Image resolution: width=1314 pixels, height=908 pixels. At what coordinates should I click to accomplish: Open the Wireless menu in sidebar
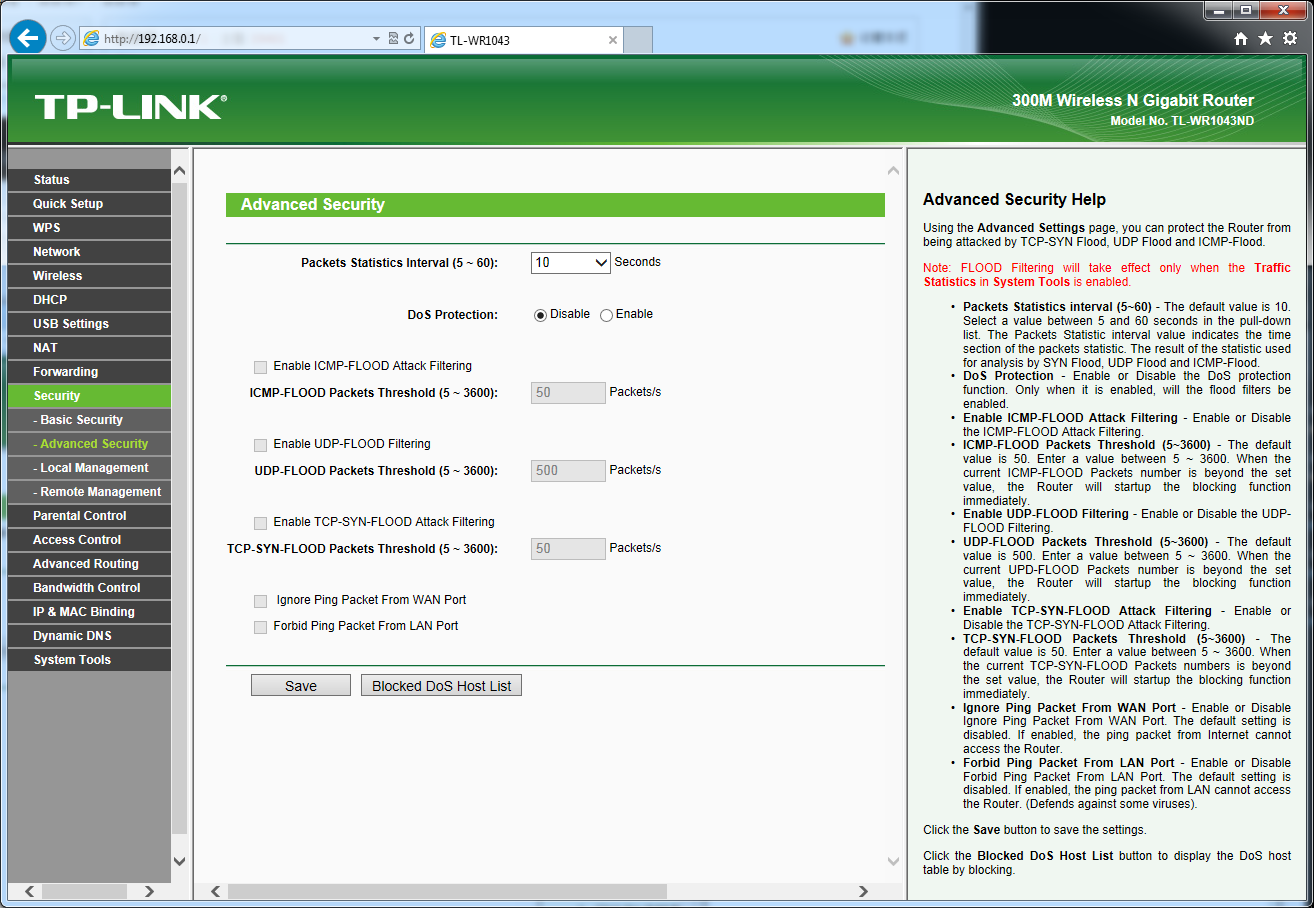pos(58,276)
